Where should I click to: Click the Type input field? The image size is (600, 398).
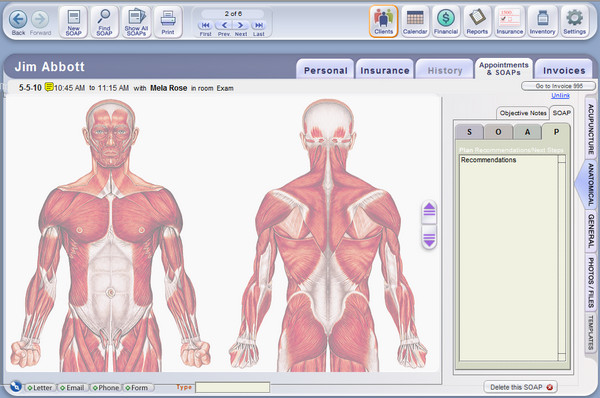coord(232,387)
